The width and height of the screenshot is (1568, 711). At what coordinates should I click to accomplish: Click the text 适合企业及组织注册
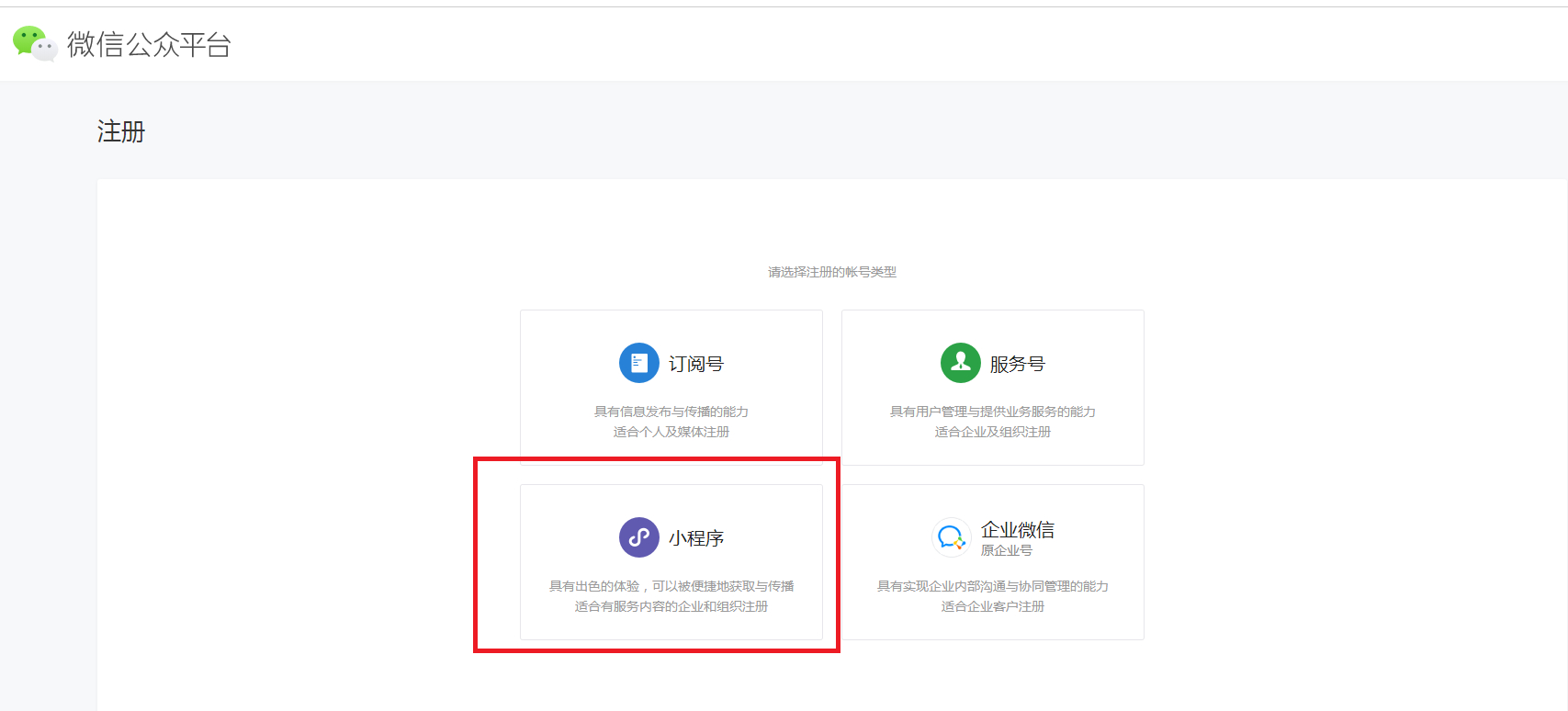(x=993, y=432)
